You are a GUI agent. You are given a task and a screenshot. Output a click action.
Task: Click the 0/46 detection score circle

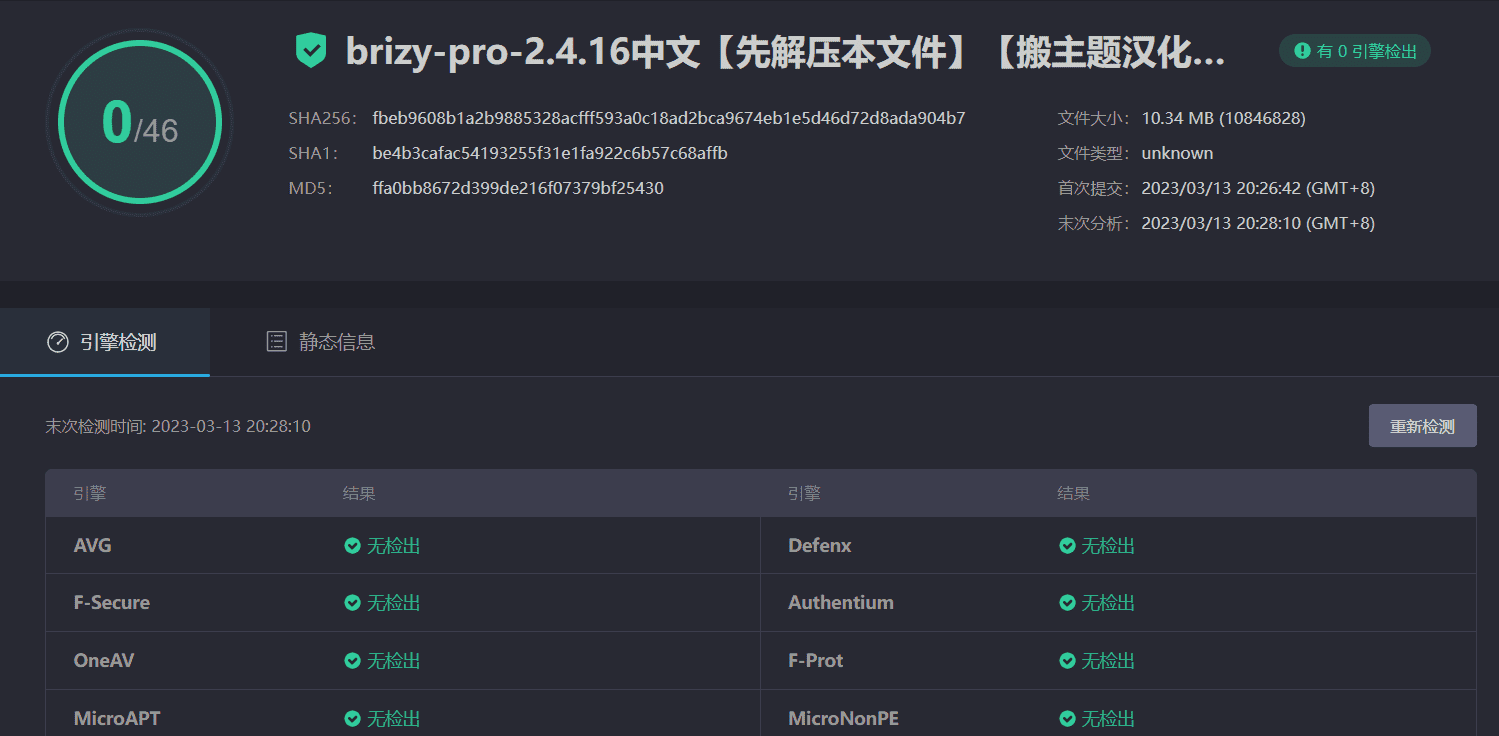(139, 122)
